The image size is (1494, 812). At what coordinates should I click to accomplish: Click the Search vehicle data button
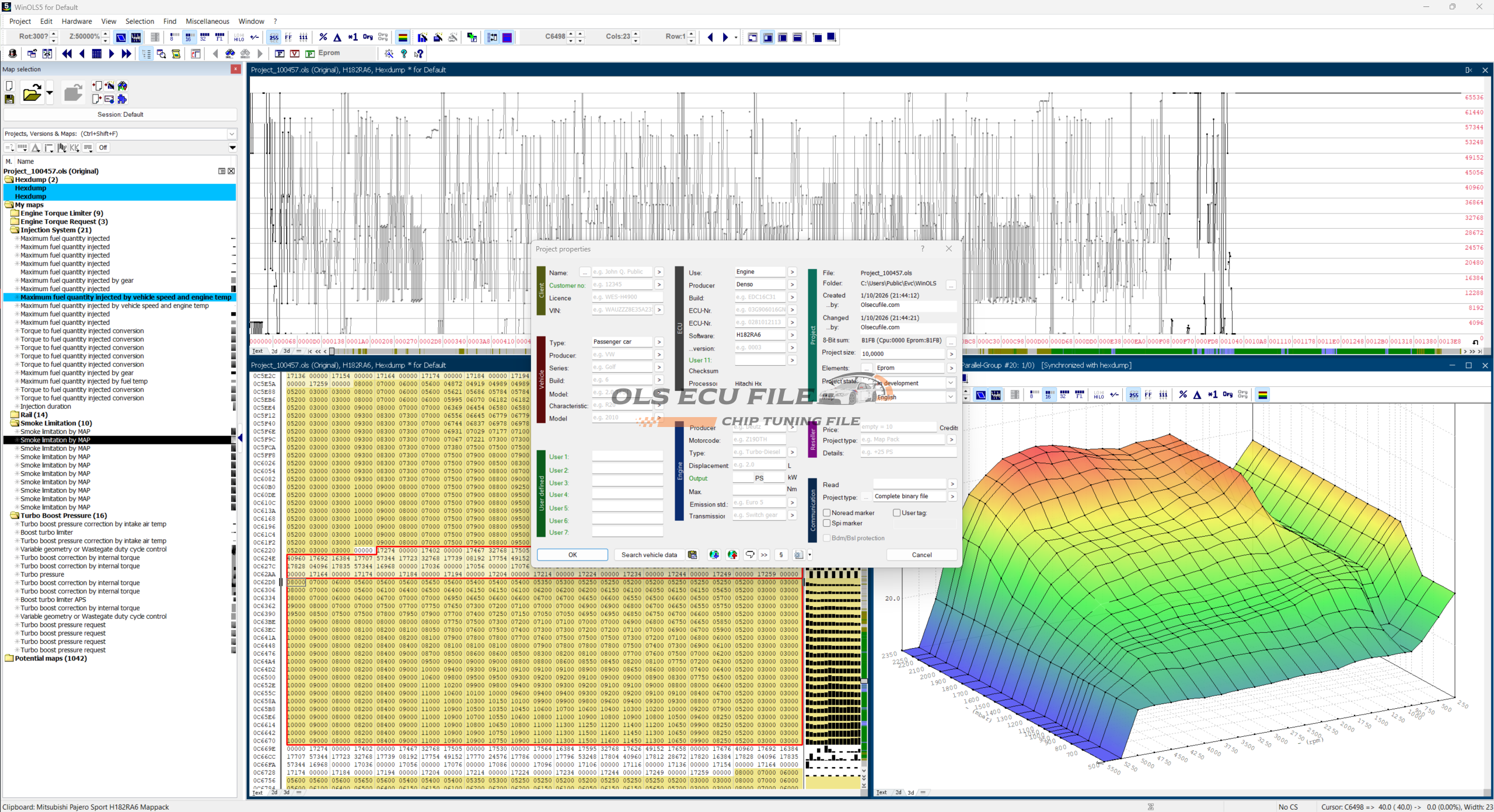click(649, 555)
